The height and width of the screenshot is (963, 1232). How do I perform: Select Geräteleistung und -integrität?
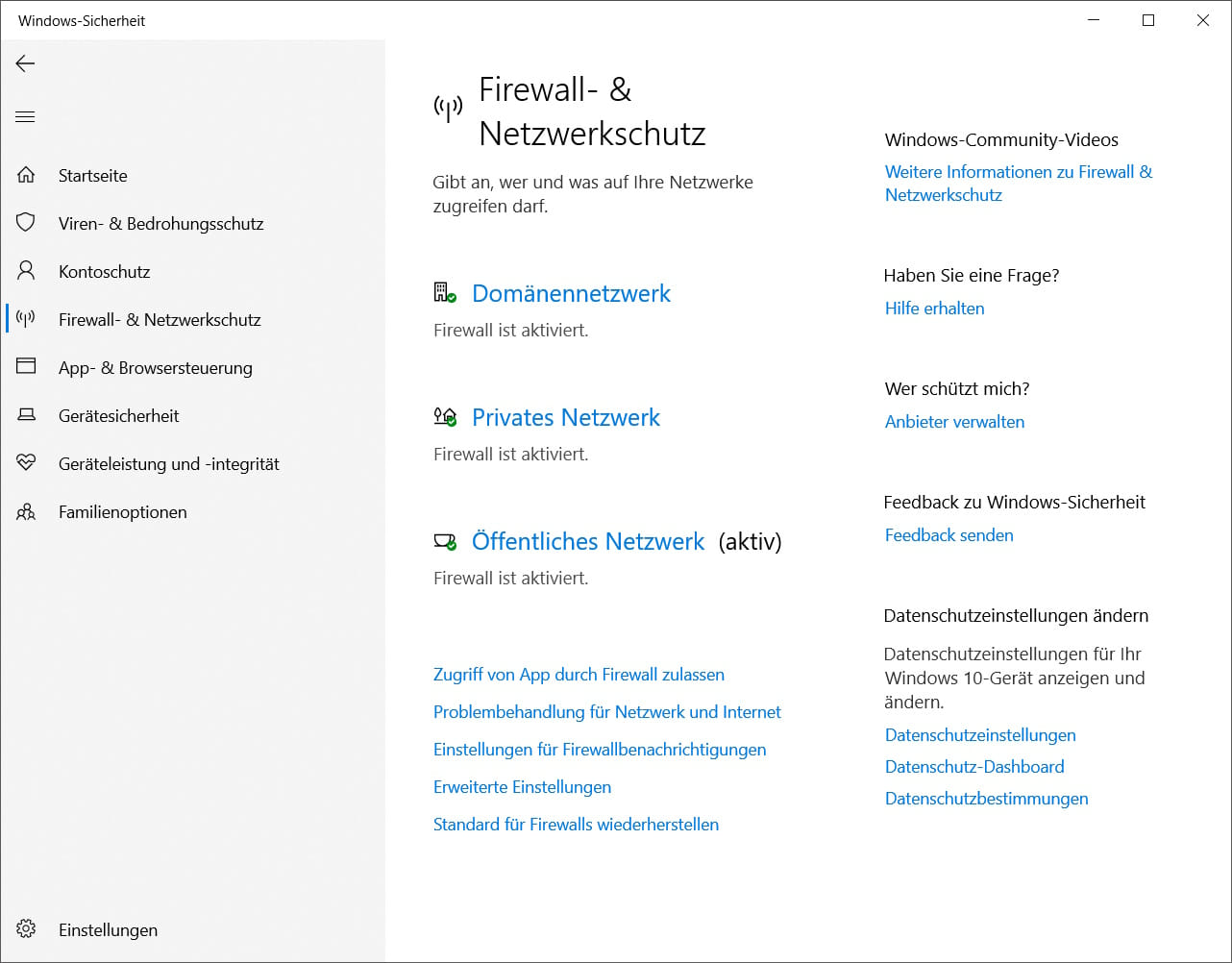pos(169,463)
